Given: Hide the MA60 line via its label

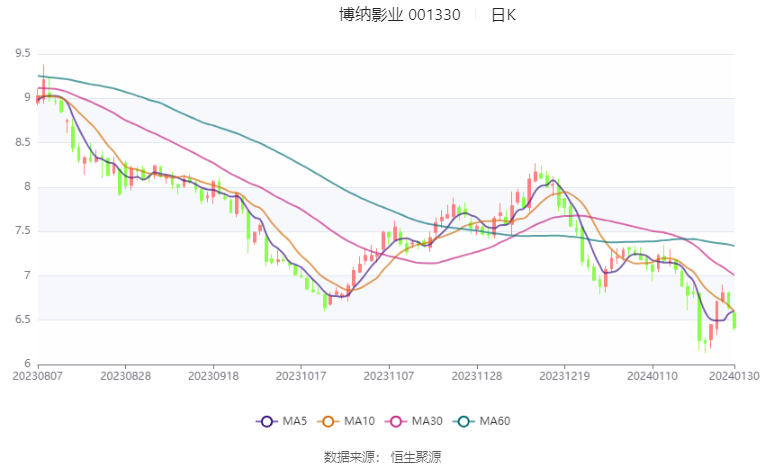Looking at the screenshot, I should (495, 422).
